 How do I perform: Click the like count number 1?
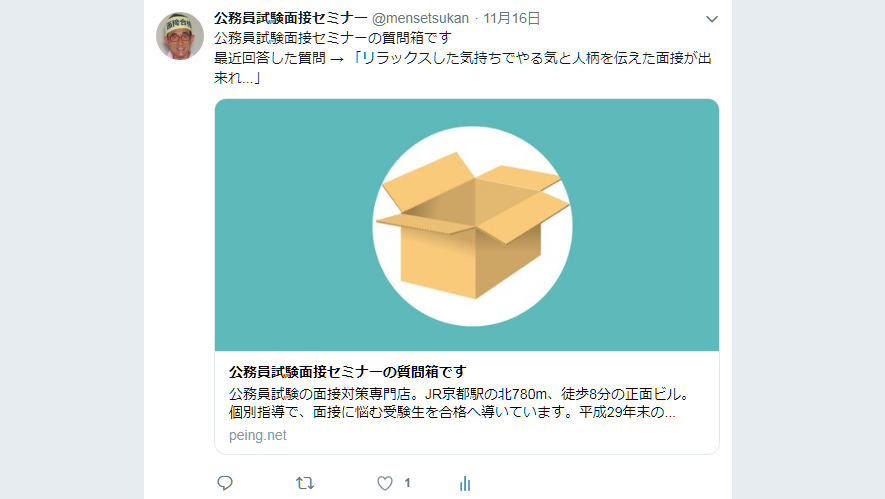click(407, 483)
